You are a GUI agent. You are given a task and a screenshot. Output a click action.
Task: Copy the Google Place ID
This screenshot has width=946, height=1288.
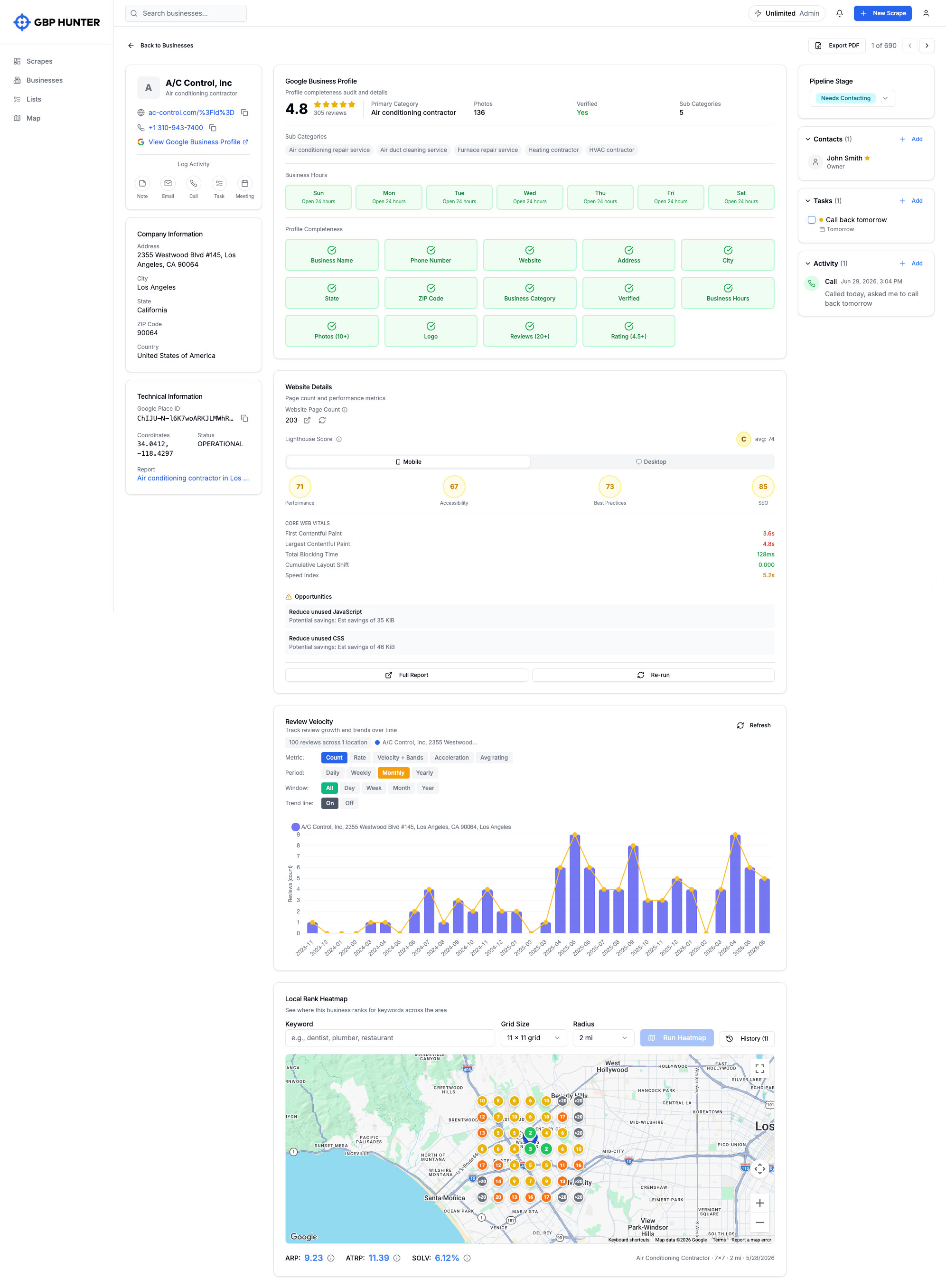tap(244, 419)
